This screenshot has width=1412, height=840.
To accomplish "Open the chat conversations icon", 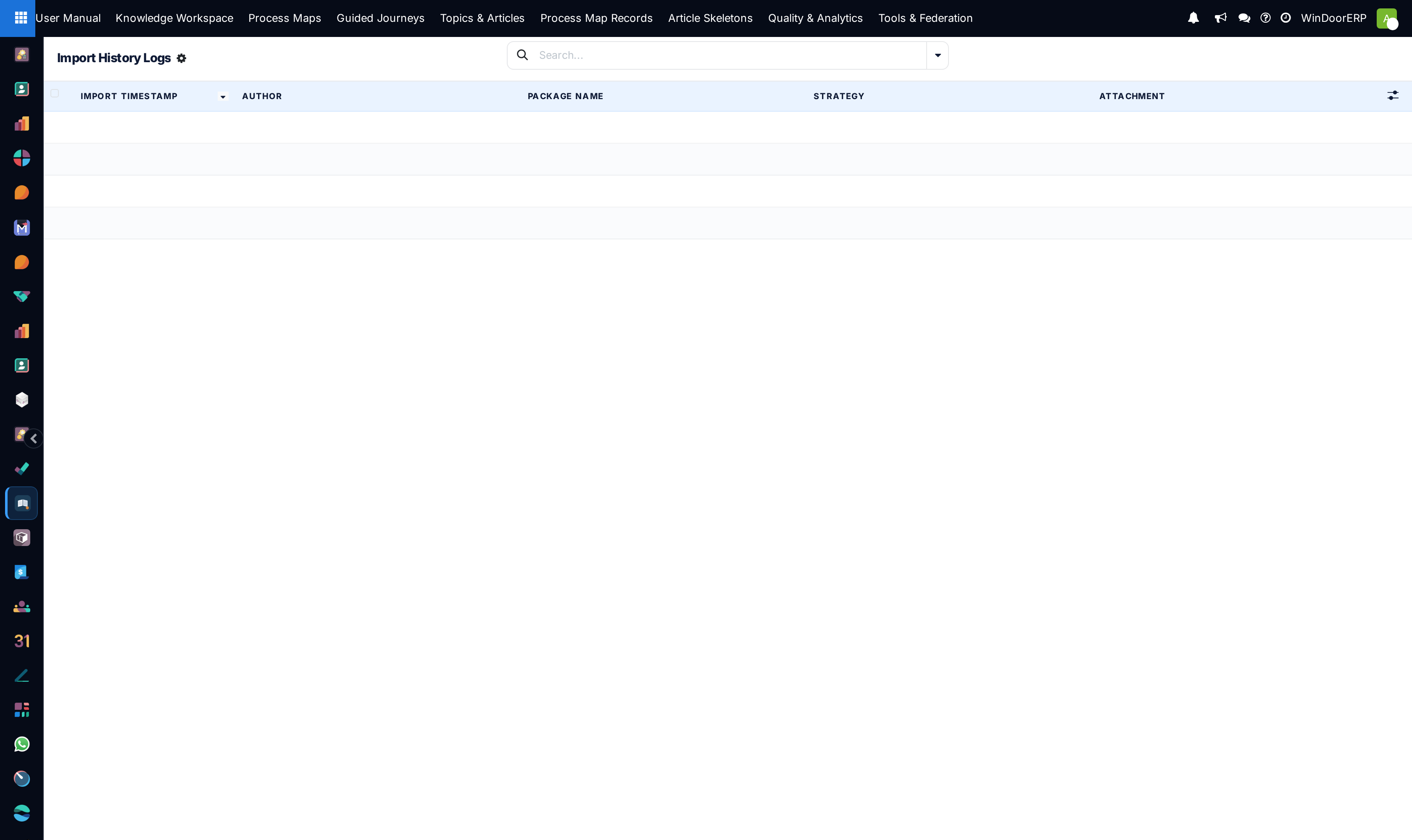I will click(1244, 18).
